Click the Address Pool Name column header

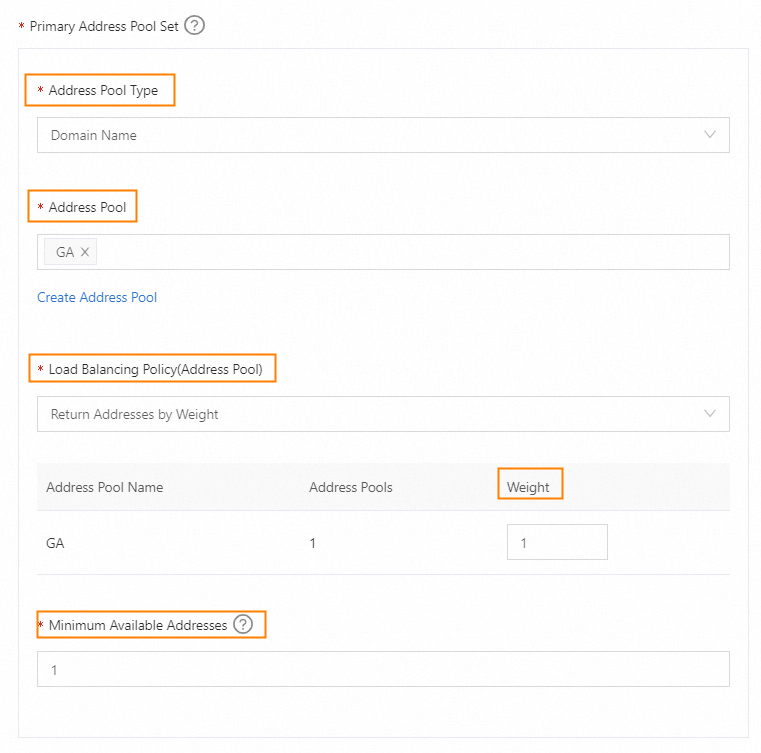[x=105, y=487]
